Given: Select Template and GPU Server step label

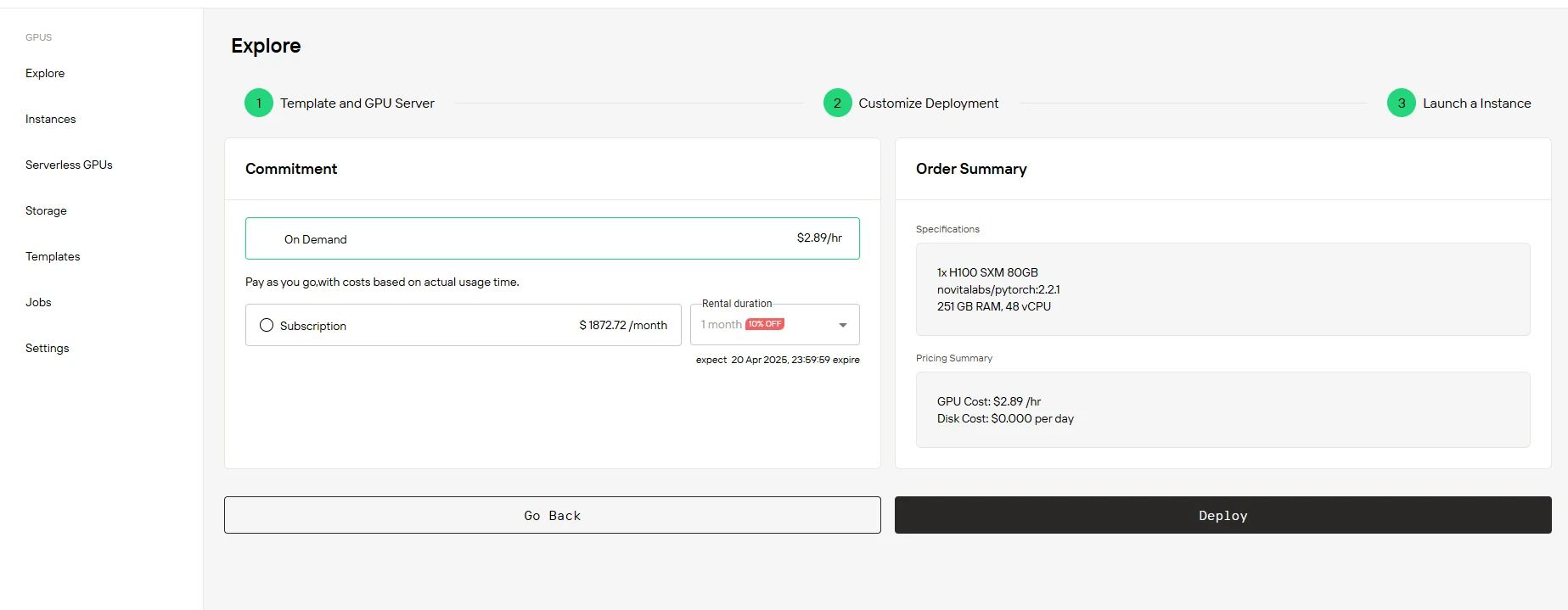Looking at the screenshot, I should point(357,103).
